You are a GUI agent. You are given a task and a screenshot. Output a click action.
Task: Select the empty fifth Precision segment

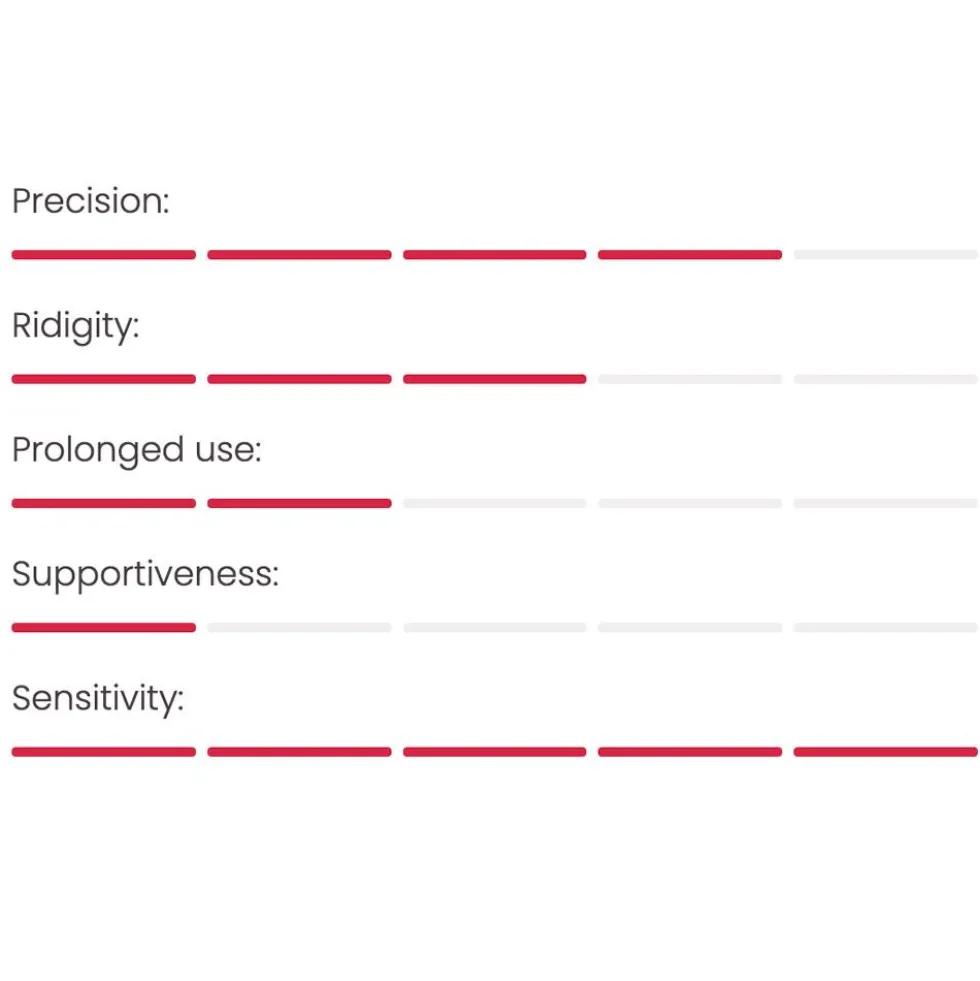[x=885, y=255]
